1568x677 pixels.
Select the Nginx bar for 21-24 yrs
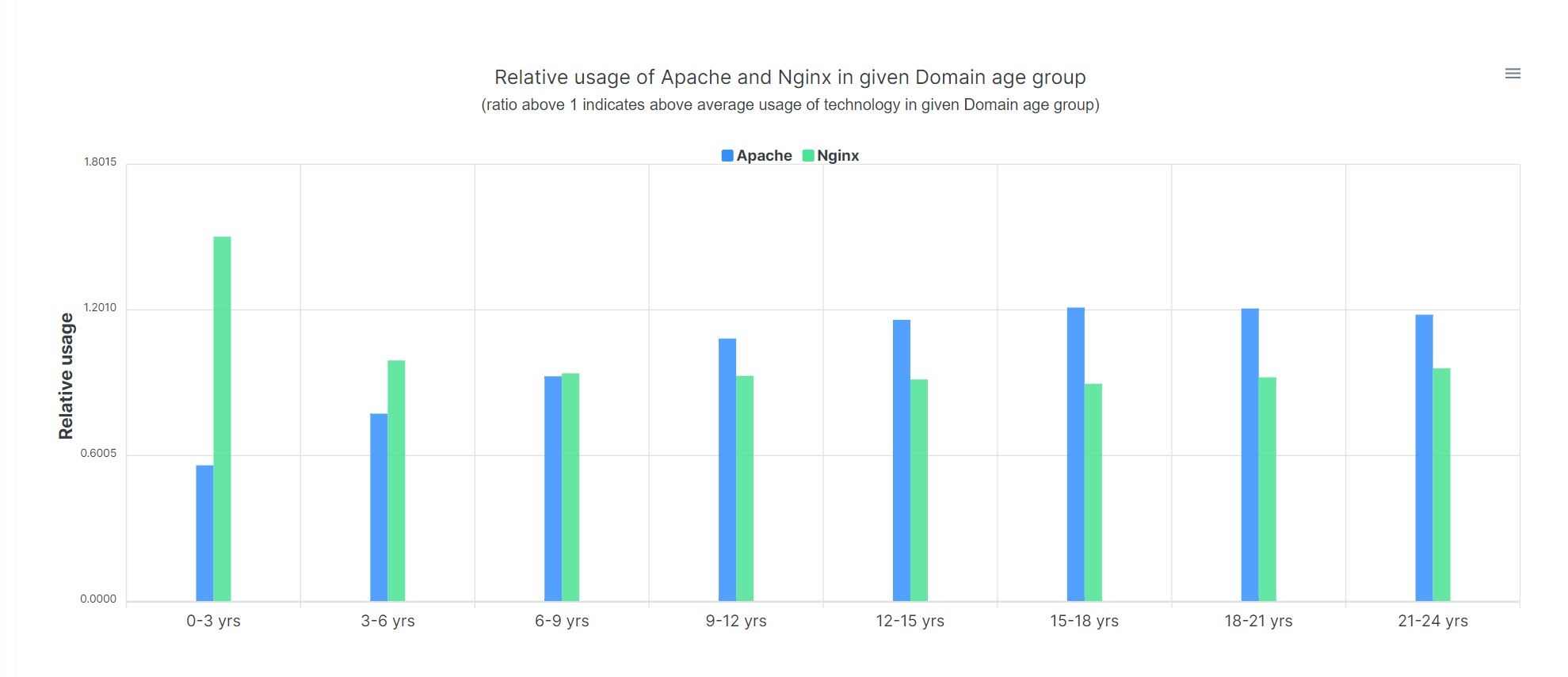1442,485
